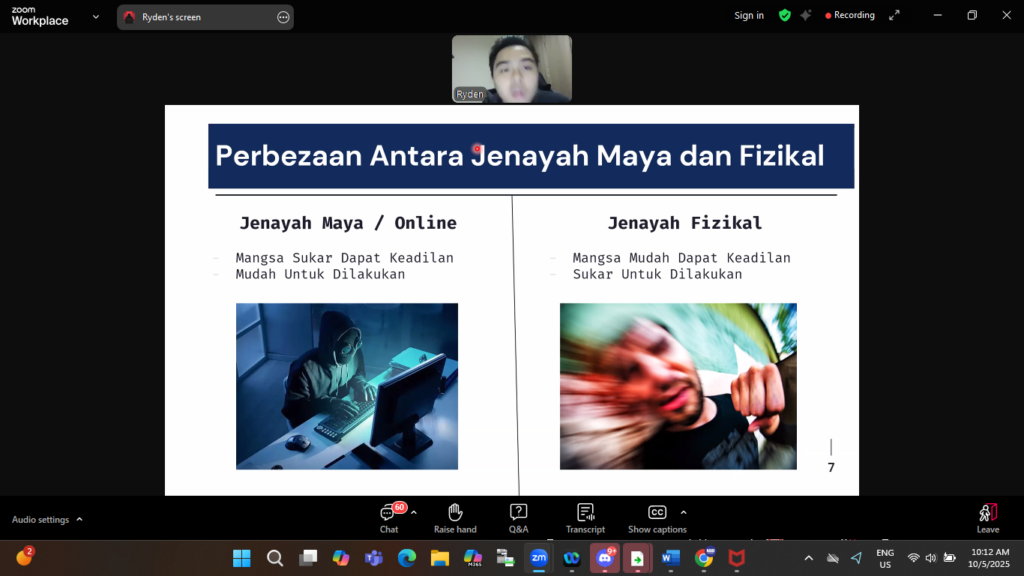This screenshot has height=576, width=1024.
Task: Expand the captions options arrow
Action: pos(684,513)
